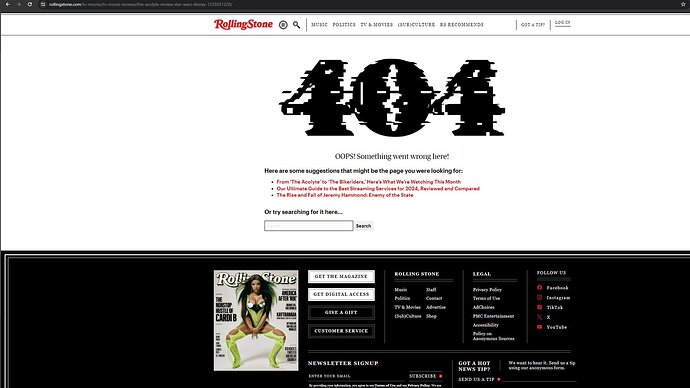
Task: Open Facebook icon in Follow Us
Action: click(540, 288)
